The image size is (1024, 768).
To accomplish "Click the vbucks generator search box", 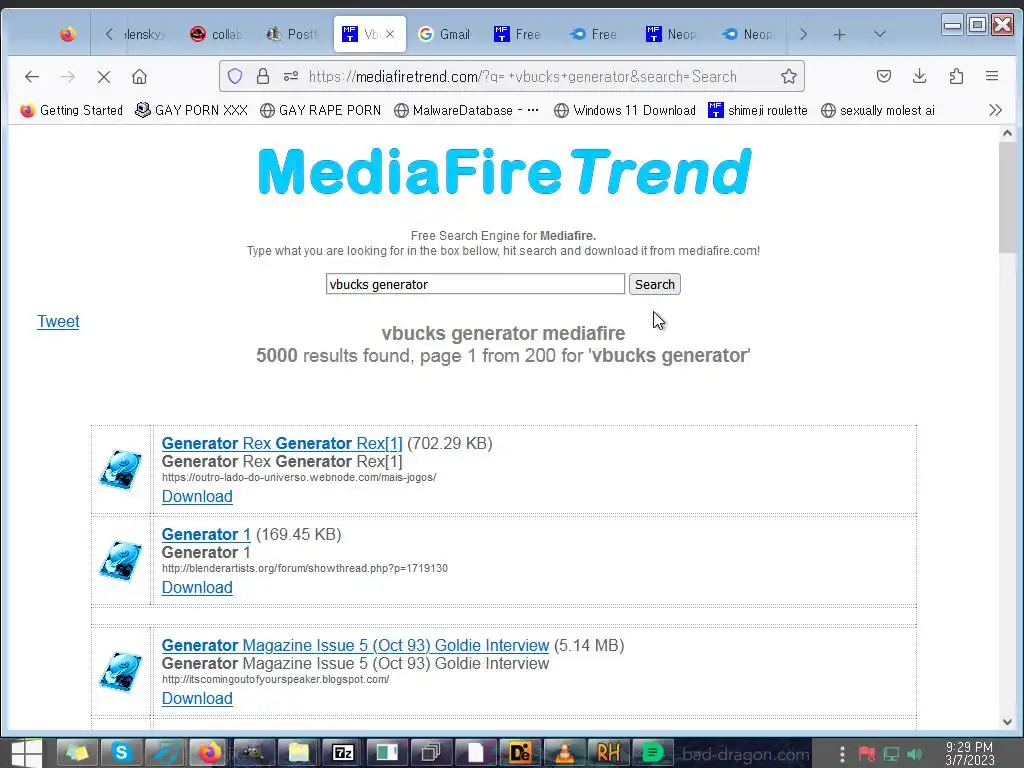I will (x=475, y=284).
